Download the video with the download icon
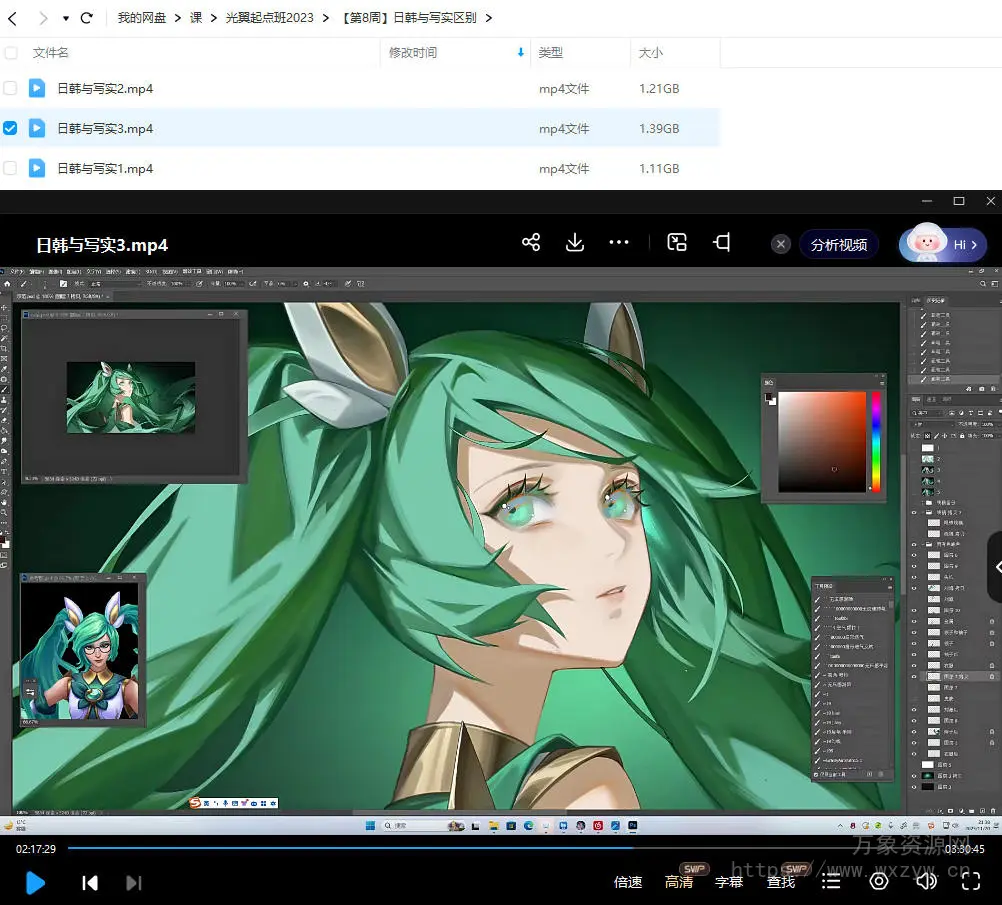Image resolution: width=1002 pixels, height=905 pixels. tap(575, 243)
